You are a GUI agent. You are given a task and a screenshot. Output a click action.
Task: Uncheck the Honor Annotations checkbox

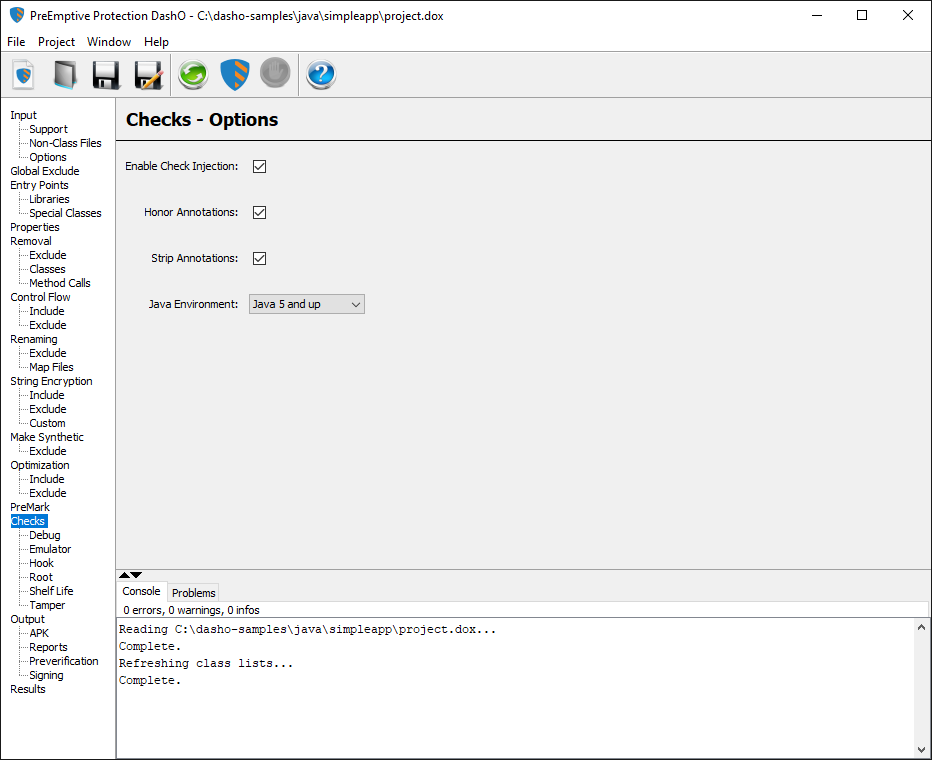pos(259,212)
